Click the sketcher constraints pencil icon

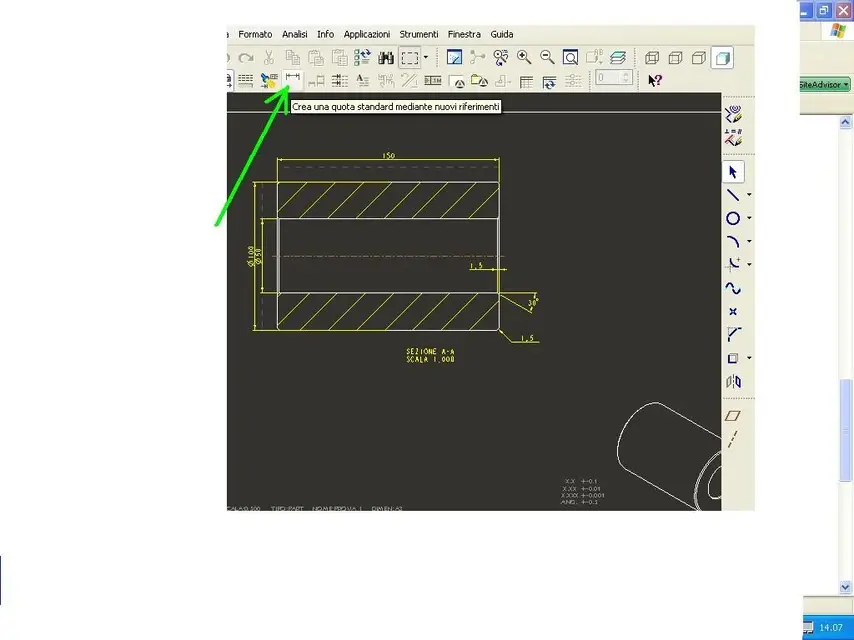pyautogui.click(x=734, y=137)
